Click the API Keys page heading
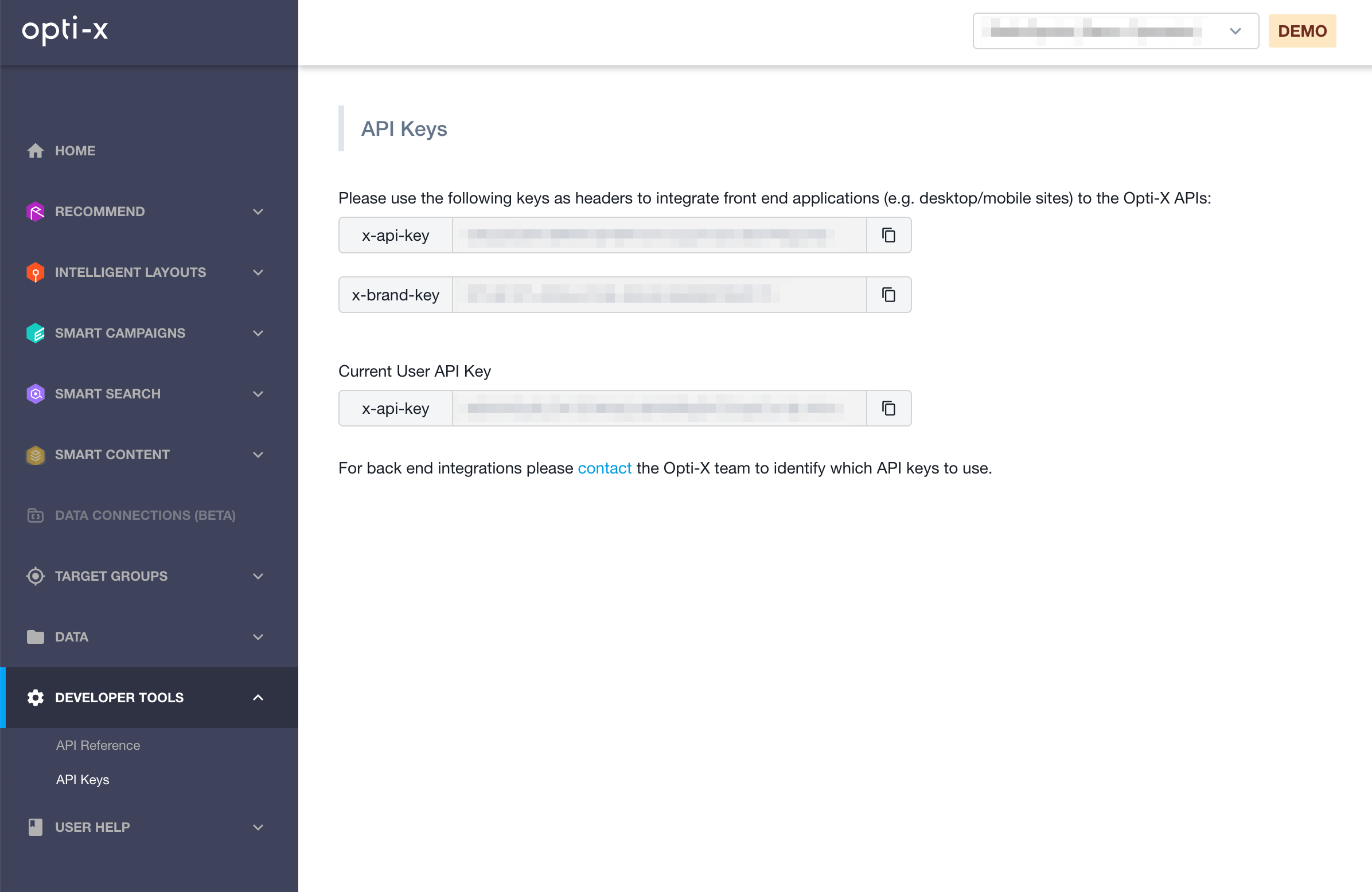 [404, 128]
